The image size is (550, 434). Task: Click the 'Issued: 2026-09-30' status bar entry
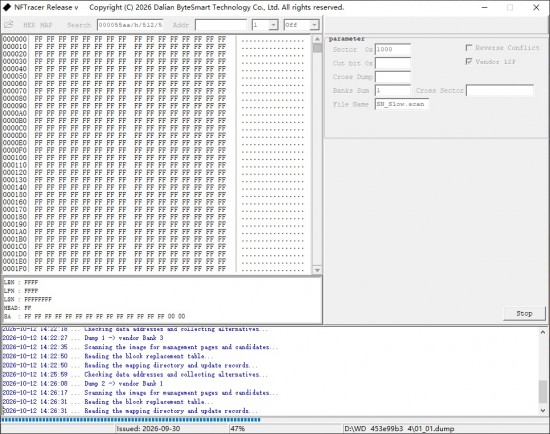(148, 429)
